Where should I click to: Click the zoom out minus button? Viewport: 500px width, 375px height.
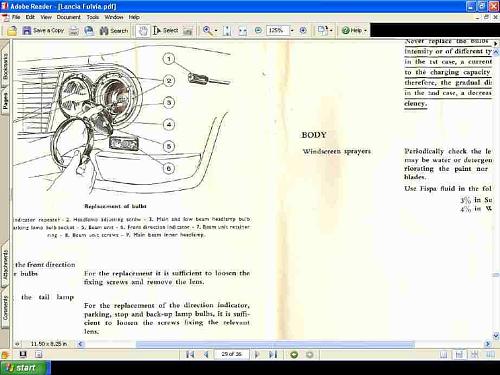[258, 30]
